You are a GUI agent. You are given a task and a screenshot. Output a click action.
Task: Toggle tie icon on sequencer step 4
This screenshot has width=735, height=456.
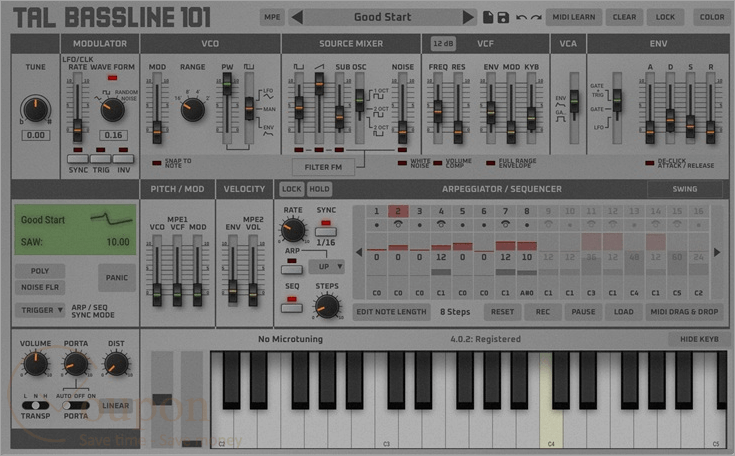[x=441, y=224]
